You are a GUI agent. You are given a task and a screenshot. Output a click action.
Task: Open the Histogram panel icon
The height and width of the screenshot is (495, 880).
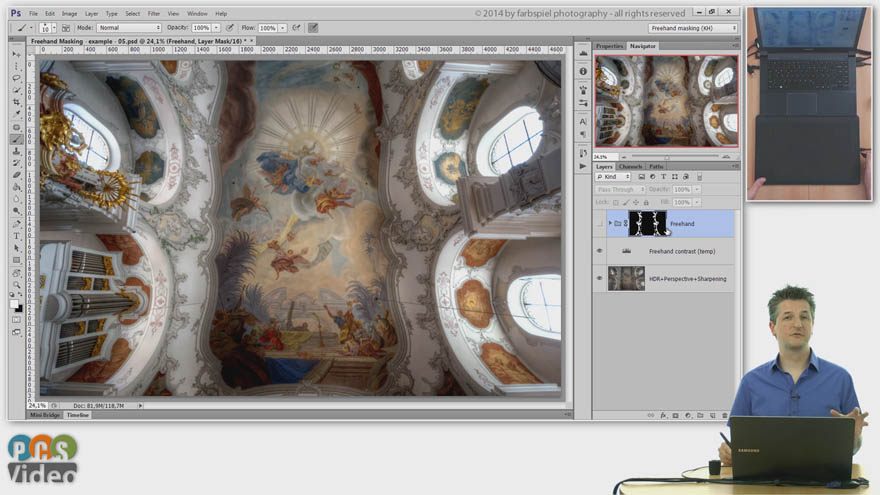click(x=583, y=53)
